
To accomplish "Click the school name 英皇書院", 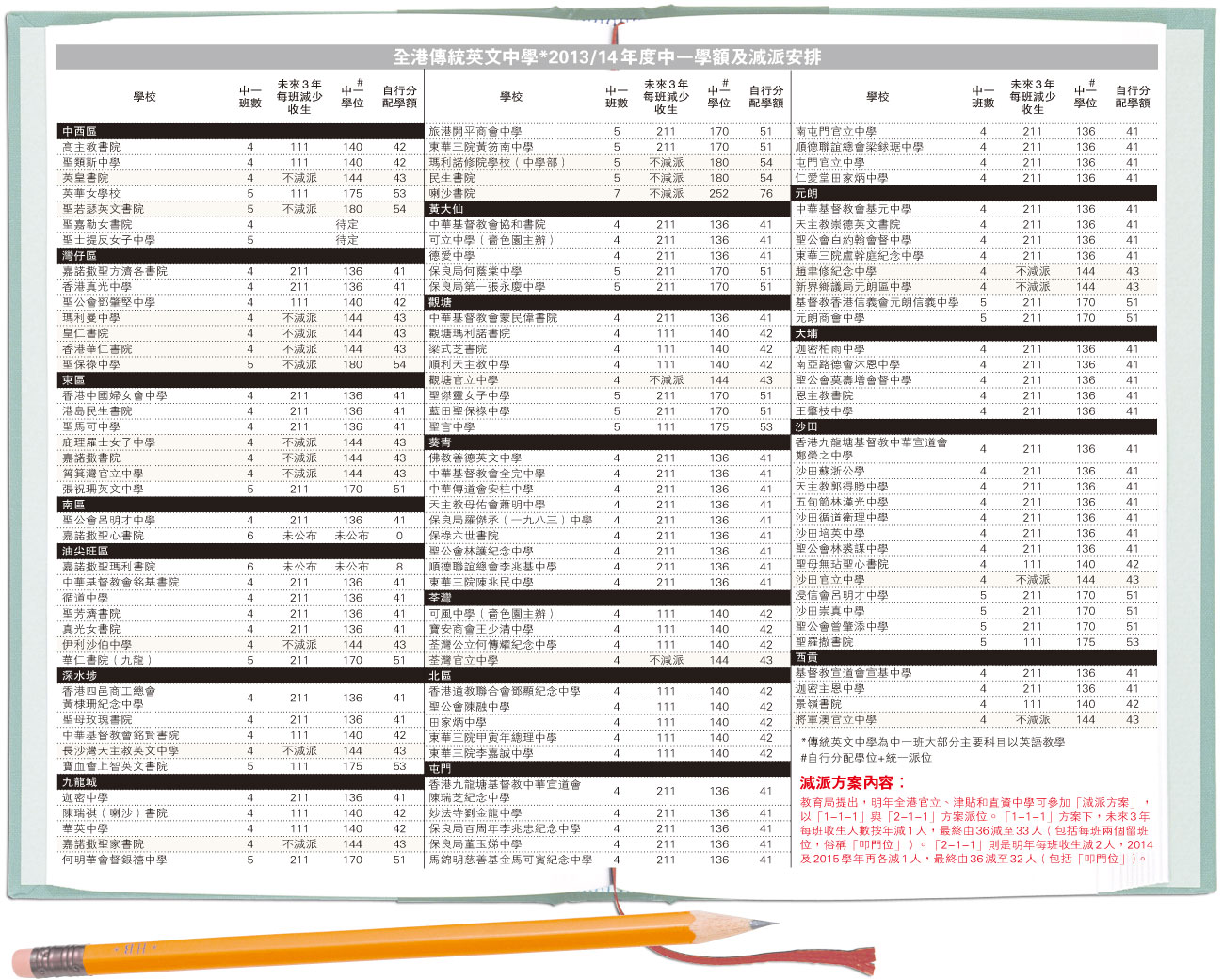I will point(86,178).
